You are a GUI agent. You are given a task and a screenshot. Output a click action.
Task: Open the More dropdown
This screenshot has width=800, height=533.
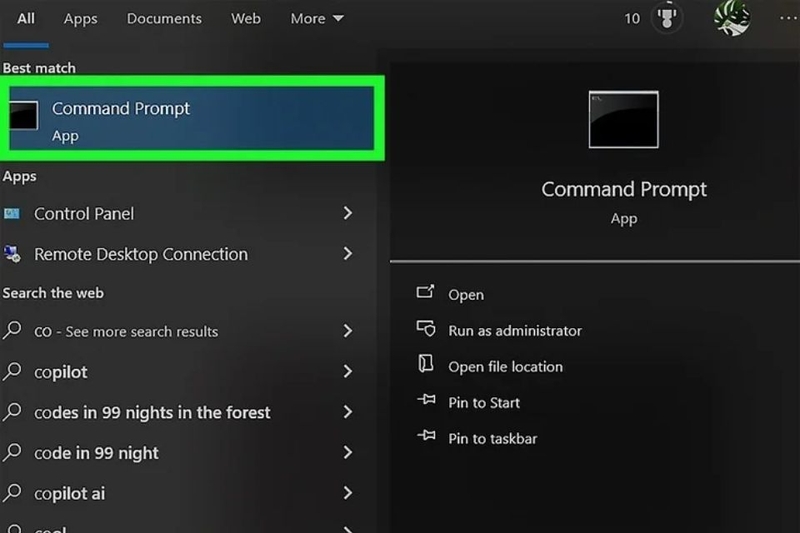pyautogui.click(x=317, y=19)
